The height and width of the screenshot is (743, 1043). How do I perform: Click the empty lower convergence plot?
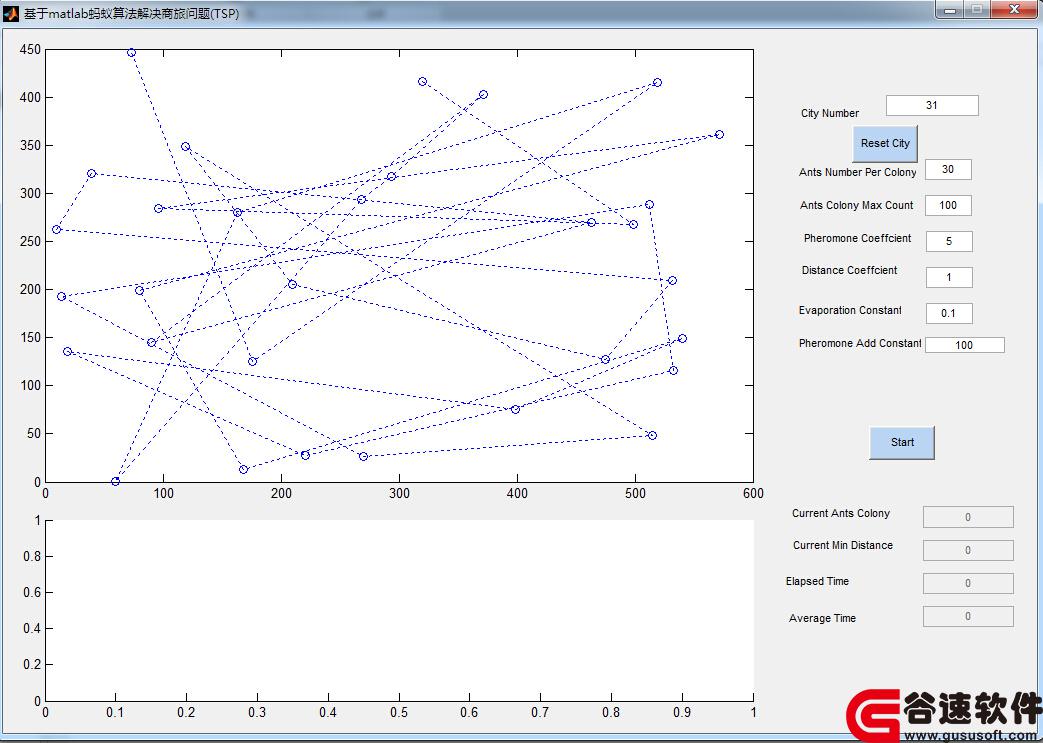[x=399, y=610]
